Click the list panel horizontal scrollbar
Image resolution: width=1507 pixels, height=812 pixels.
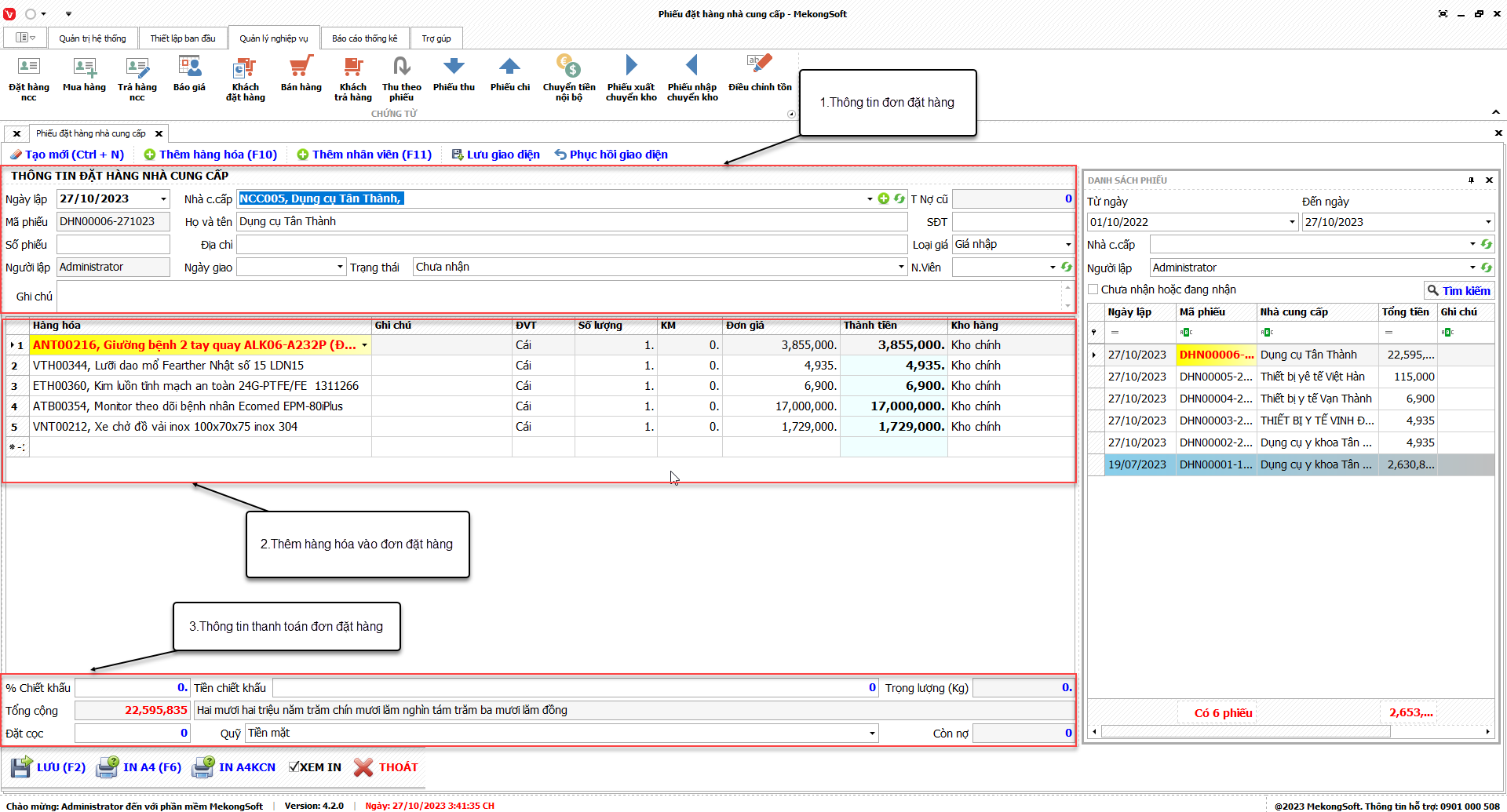click(x=1245, y=732)
